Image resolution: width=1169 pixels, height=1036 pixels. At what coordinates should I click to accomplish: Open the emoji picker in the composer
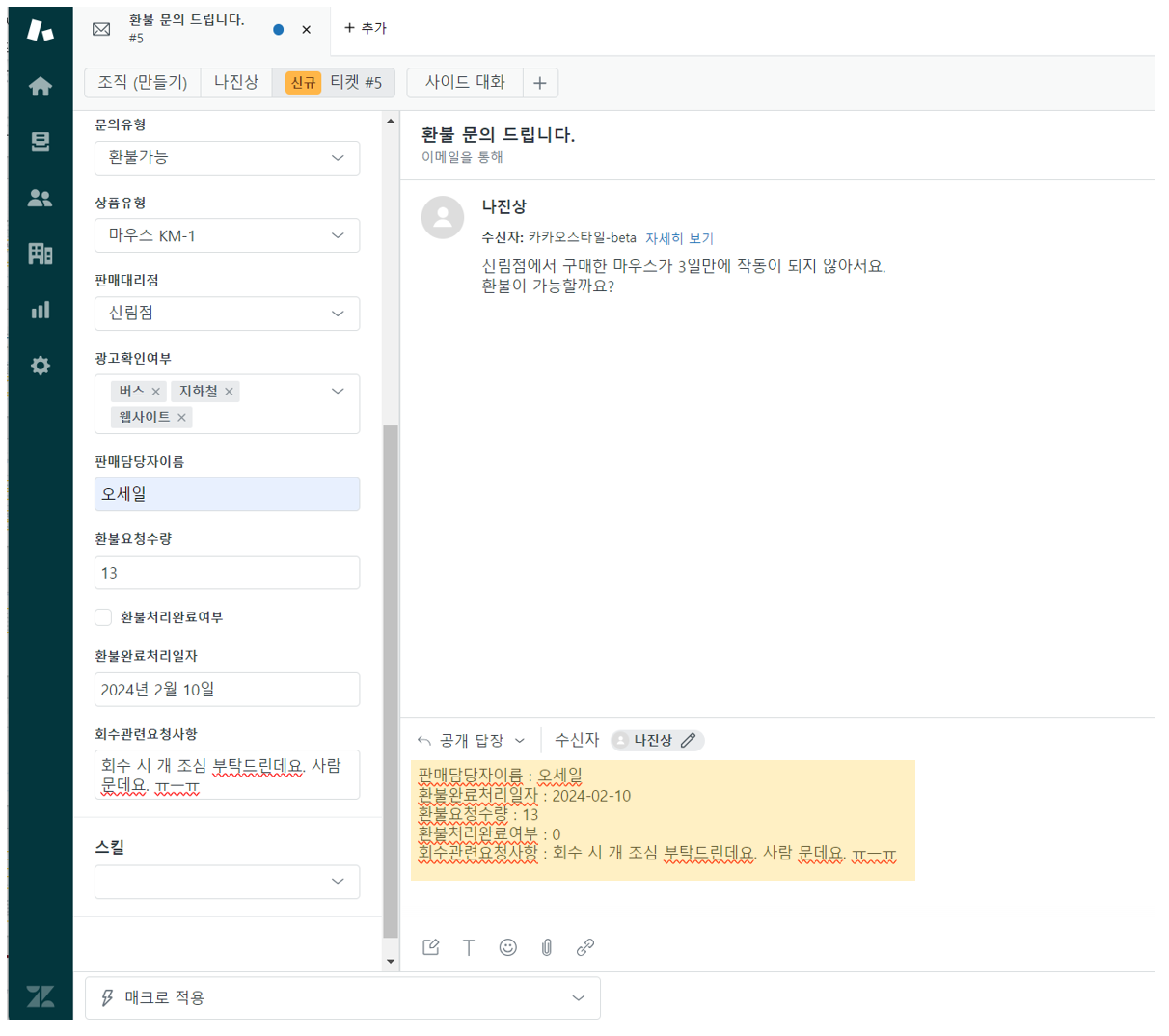click(507, 947)
